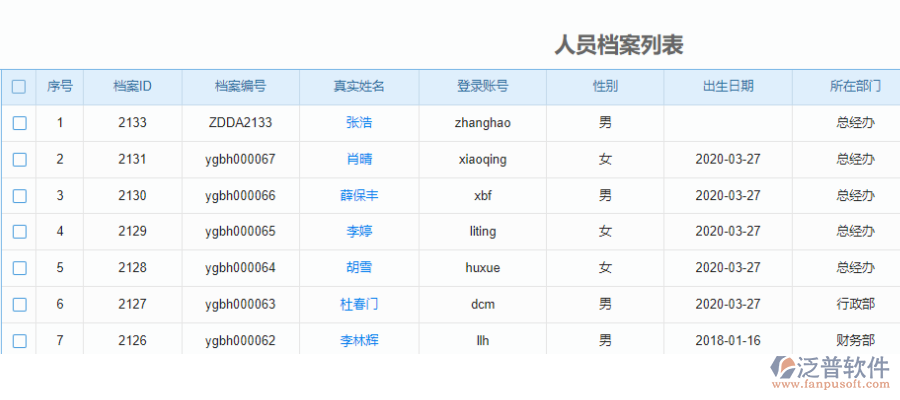Viewport: 900px width, 400px height.
Task: Sort table by 真实姓名 header
Action: (359, 87)
